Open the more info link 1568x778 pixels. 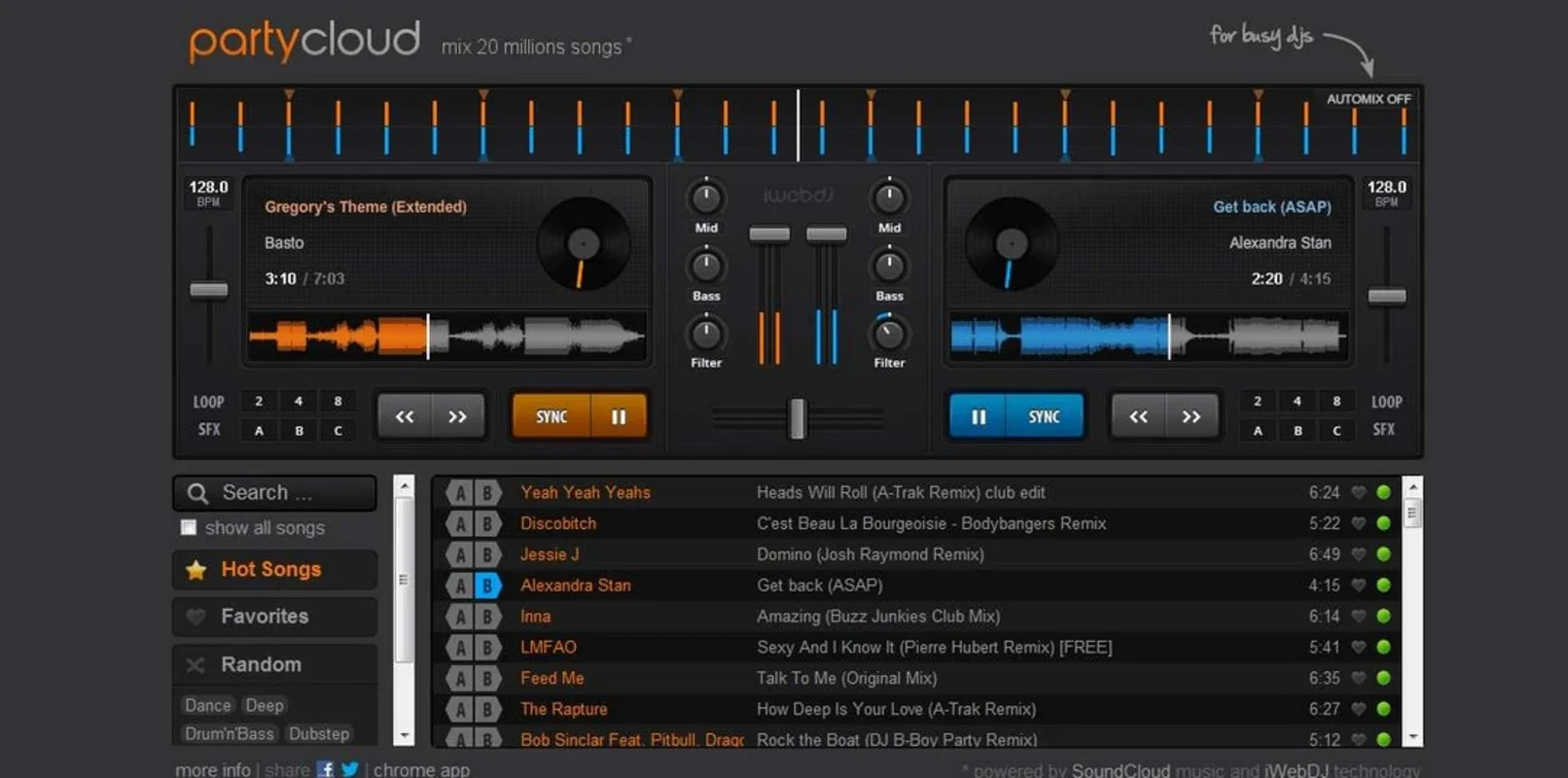(213, 769)
